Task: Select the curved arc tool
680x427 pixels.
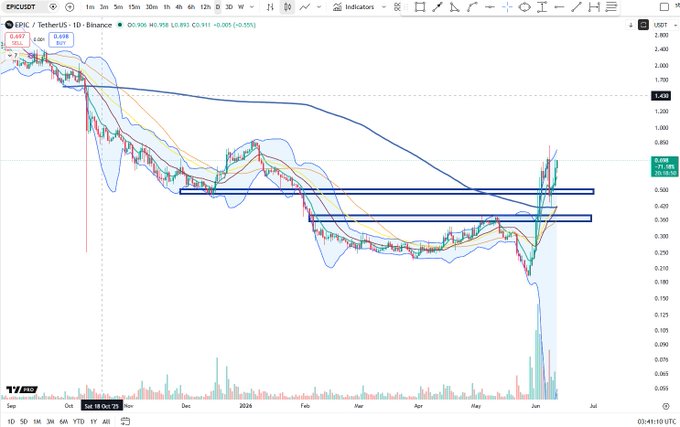Action: point(472,7)
